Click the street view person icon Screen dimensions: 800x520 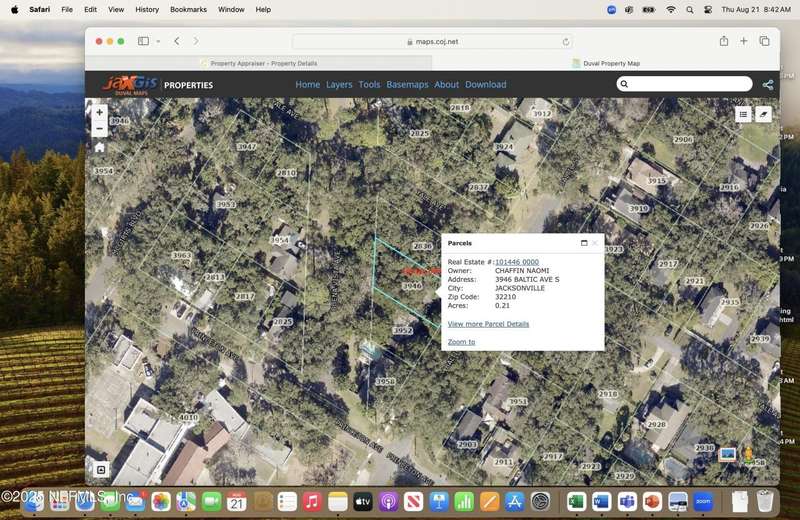pyautogui.click(x=748, y=454)
